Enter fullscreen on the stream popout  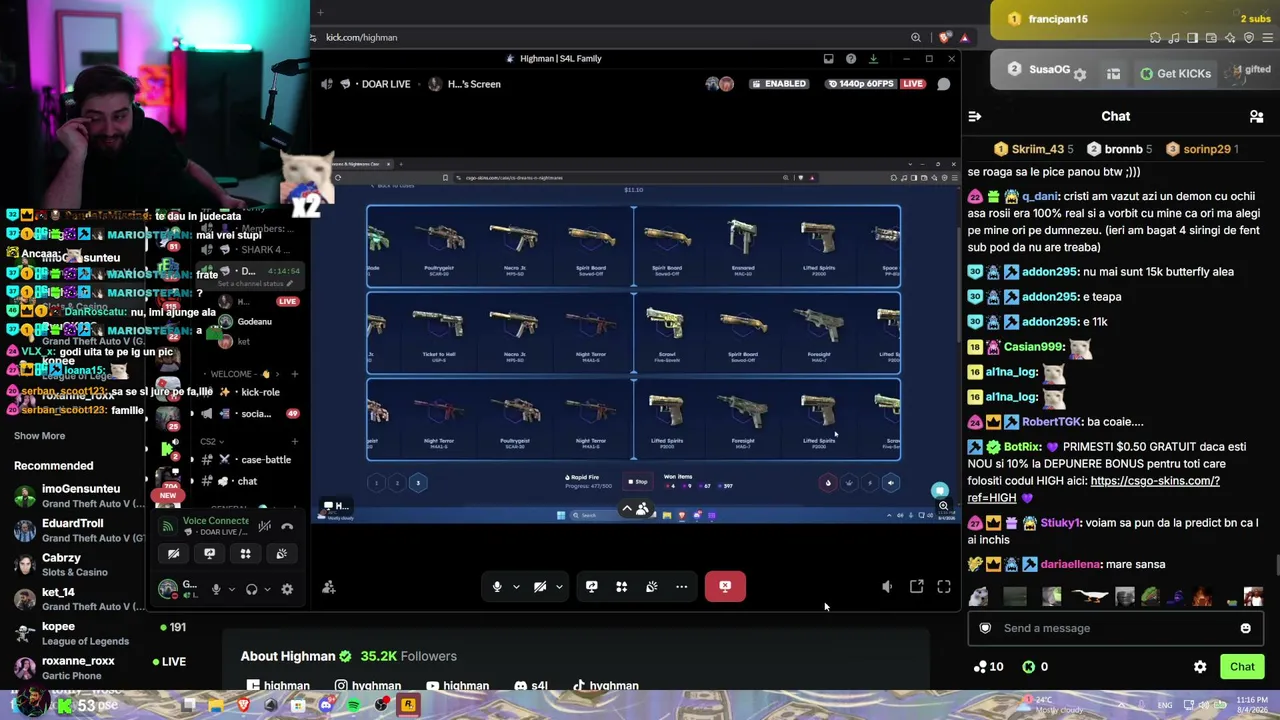[944, 587]
